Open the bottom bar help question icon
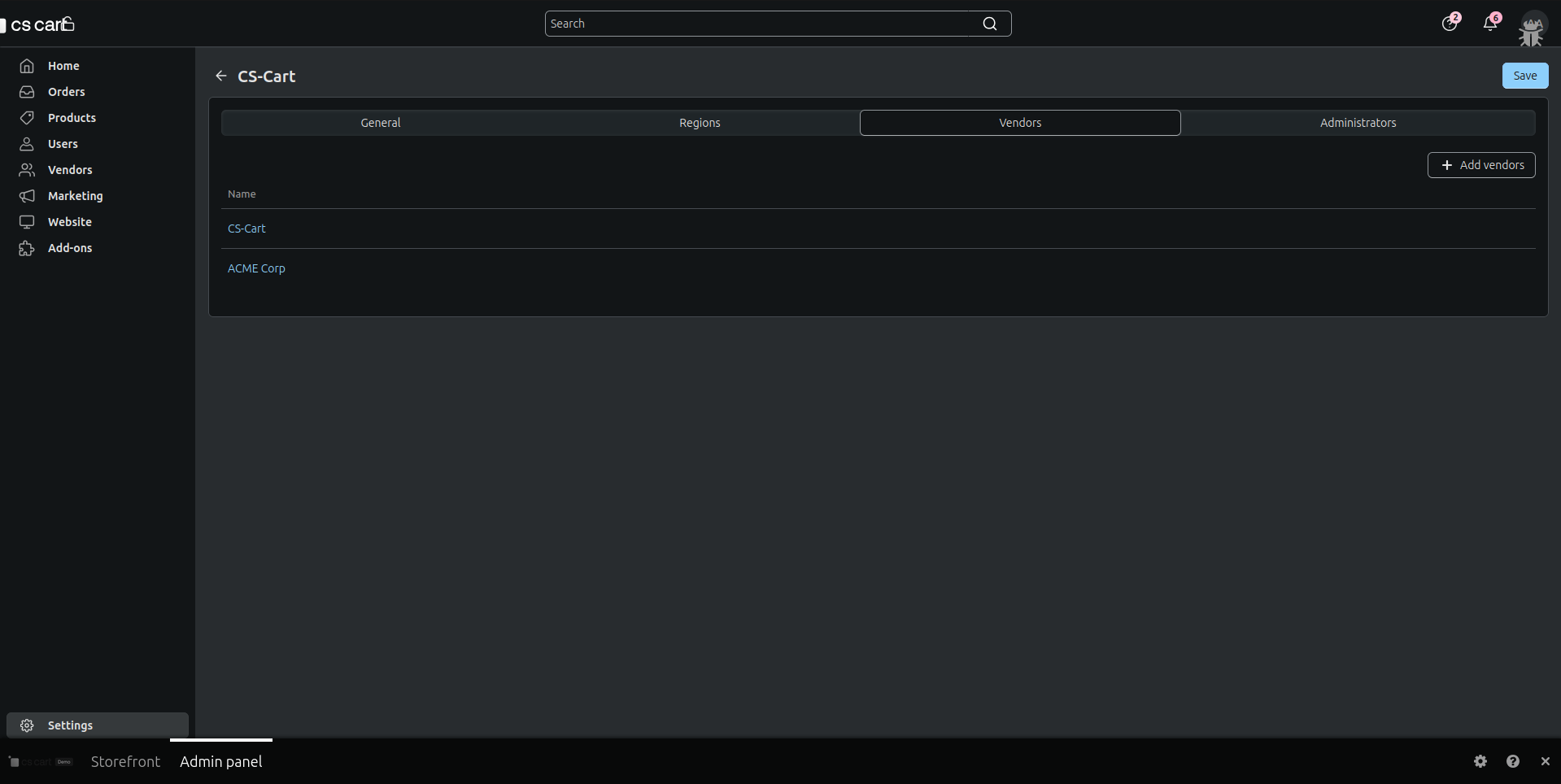Screen dimensions: 1561x784 [x=1513, y=761]
